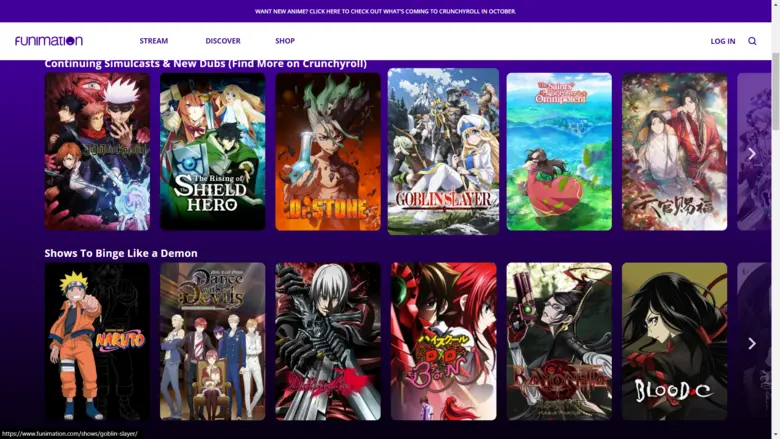
Task: Open the Naruto poster
Action: pyautogui.click(x=97, y=342)
